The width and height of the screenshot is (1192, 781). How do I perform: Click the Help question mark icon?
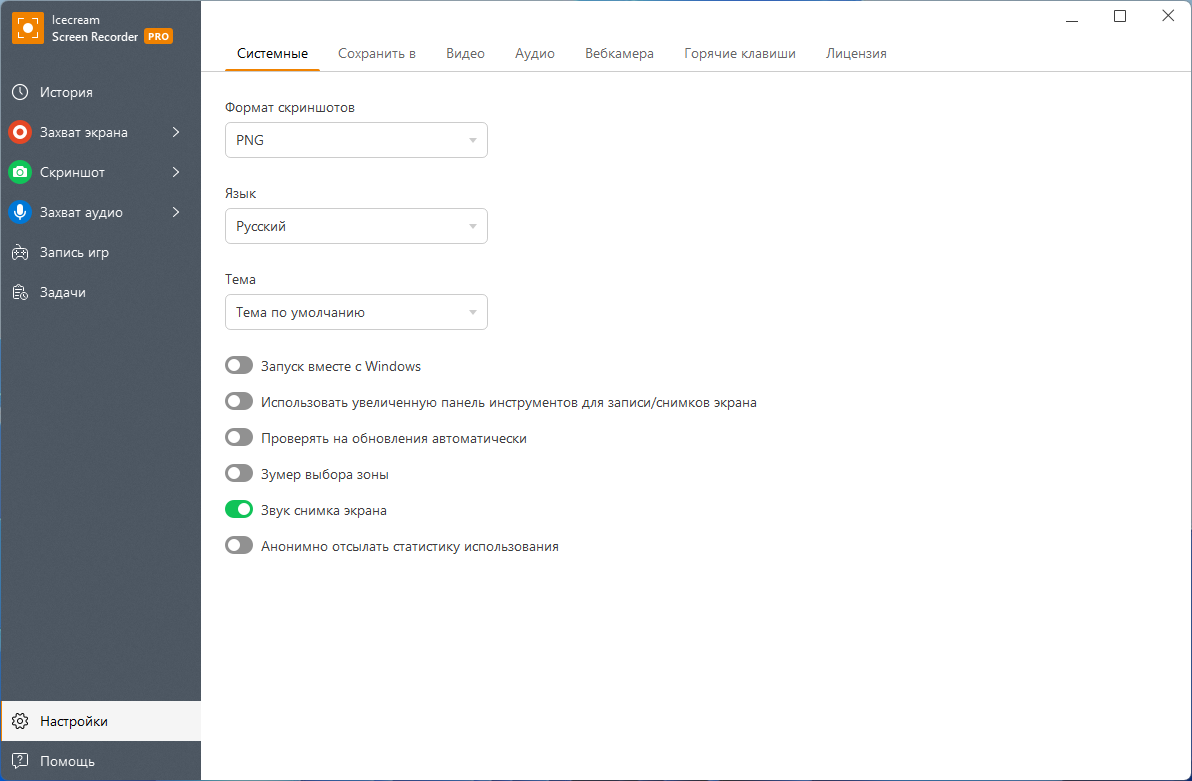tap(19, 761)
